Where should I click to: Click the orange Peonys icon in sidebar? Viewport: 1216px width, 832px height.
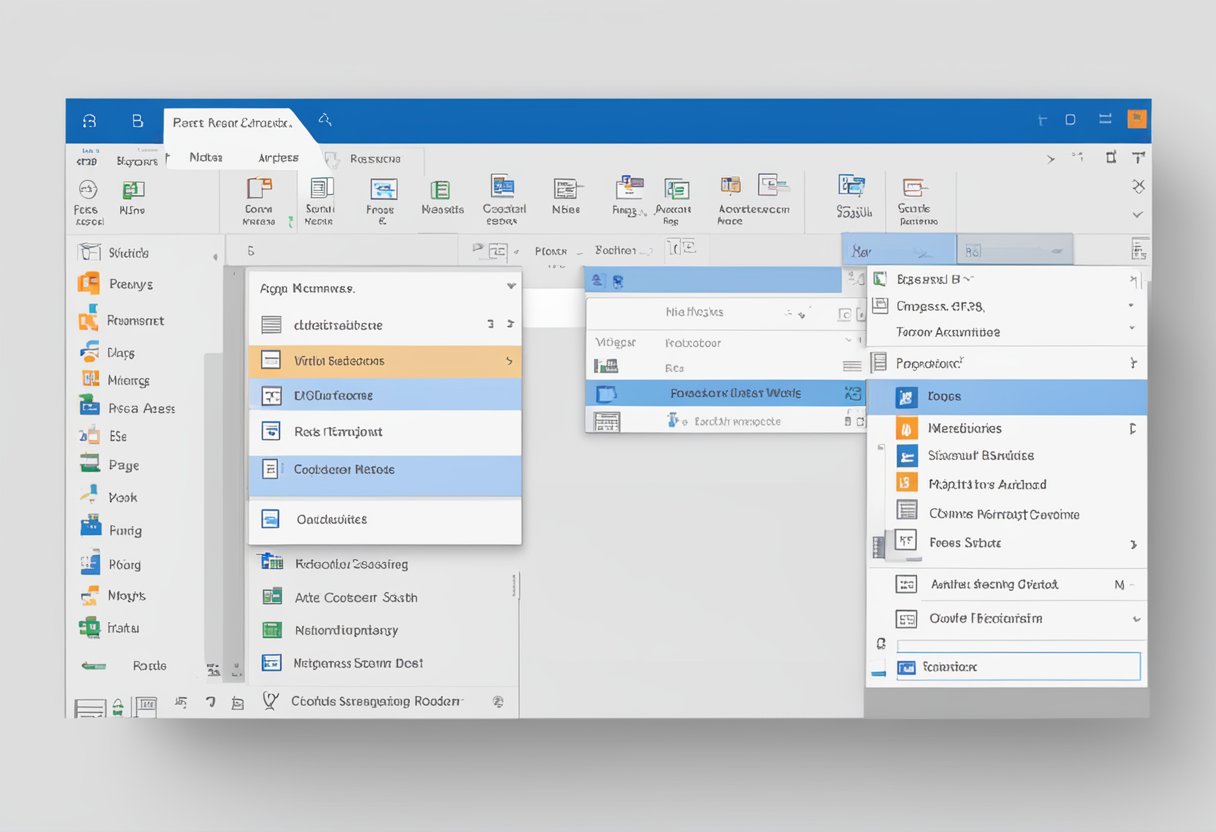pyautogui.click(x=89, y=284)
